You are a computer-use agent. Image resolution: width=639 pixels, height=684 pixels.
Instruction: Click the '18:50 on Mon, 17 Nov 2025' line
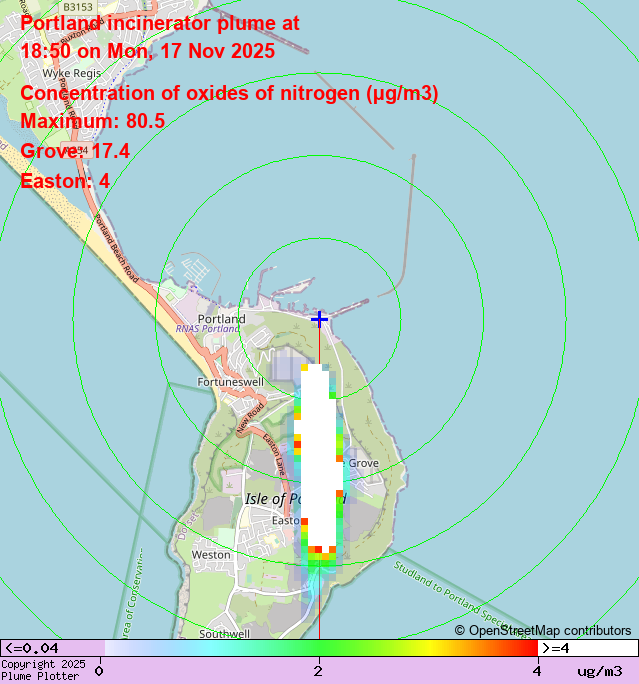click(x=147, y=51)
